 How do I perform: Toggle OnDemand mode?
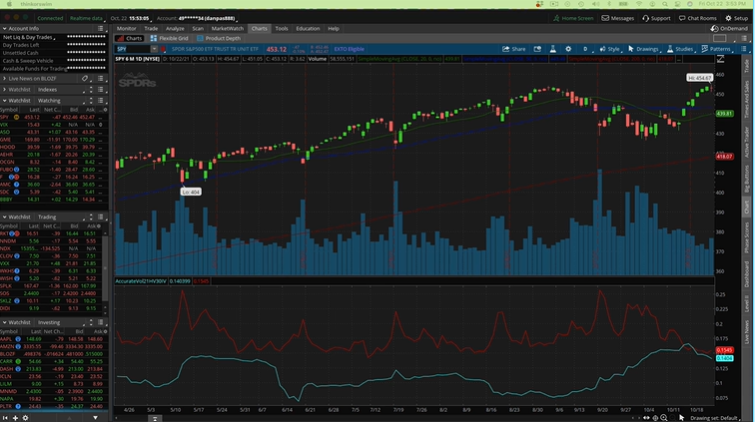click(x=729, y=28)
